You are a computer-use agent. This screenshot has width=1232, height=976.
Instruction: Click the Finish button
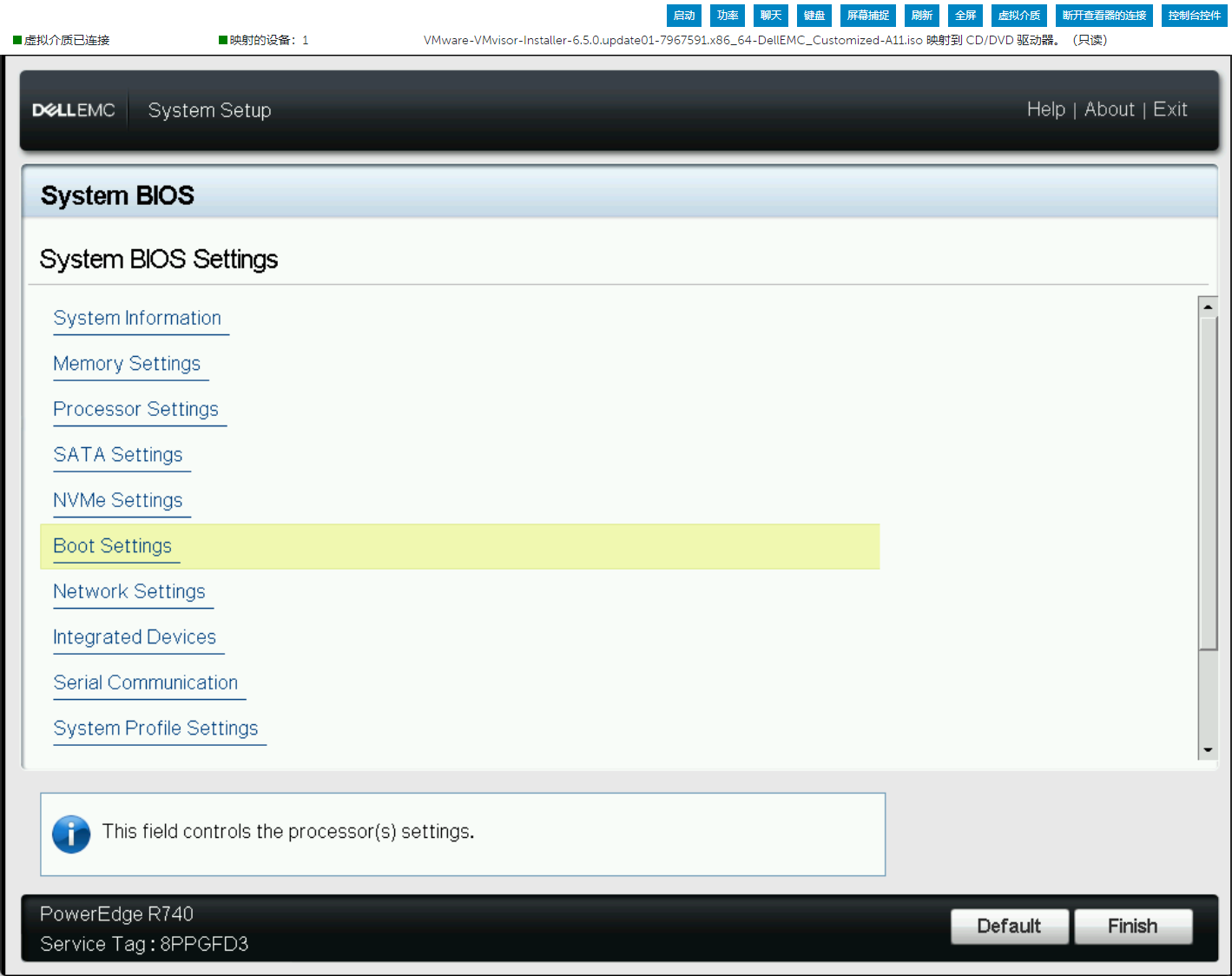tap(1133, 927)
